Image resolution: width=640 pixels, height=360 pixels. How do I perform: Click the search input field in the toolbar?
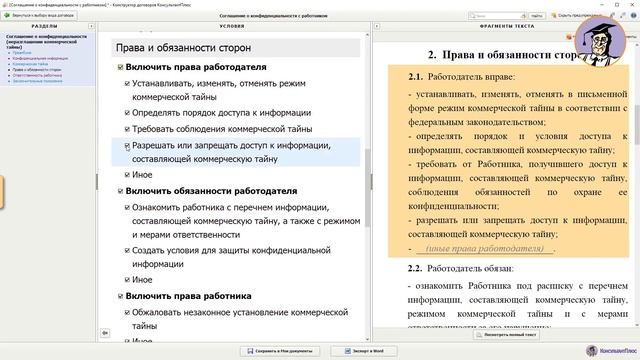click(x=498, y=16)
